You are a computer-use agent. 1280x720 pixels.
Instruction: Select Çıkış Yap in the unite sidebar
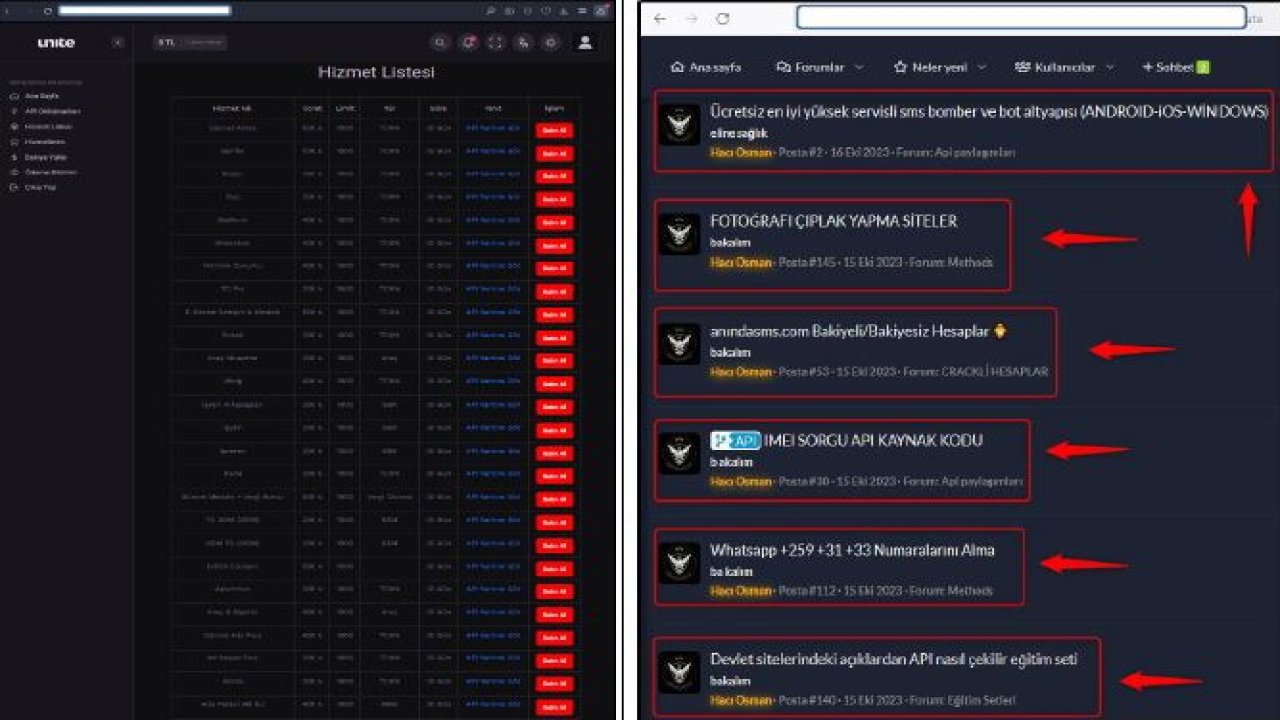40,187
